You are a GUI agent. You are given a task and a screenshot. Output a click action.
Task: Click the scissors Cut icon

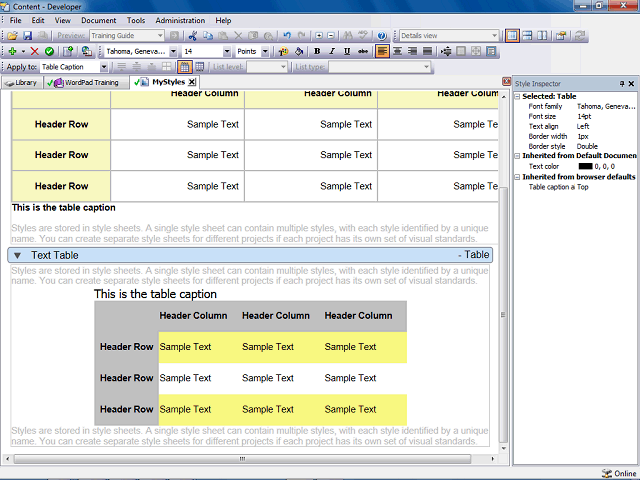(x=193, y=36)
